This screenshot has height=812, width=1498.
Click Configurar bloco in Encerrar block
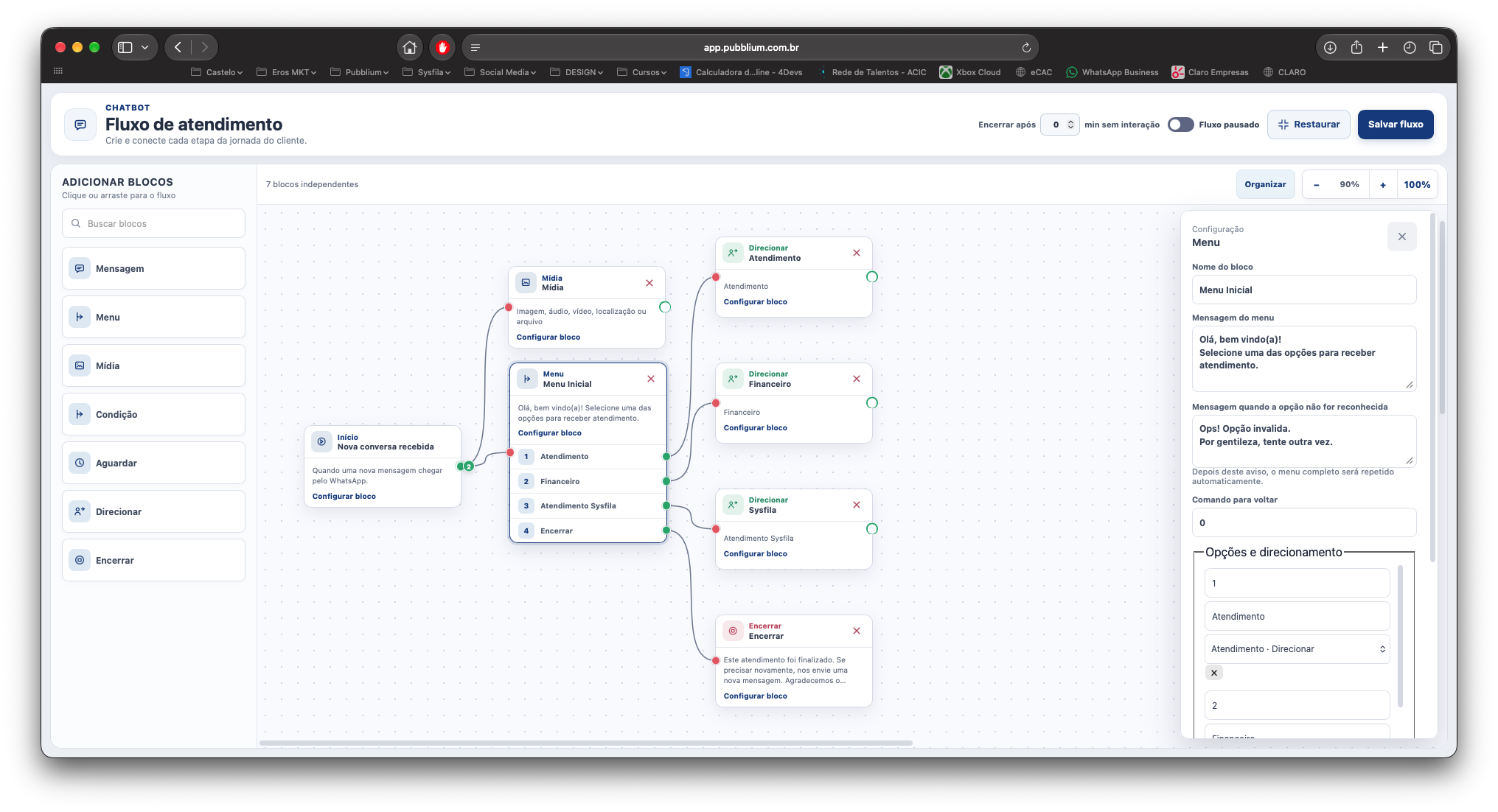[x=756, y=696]
